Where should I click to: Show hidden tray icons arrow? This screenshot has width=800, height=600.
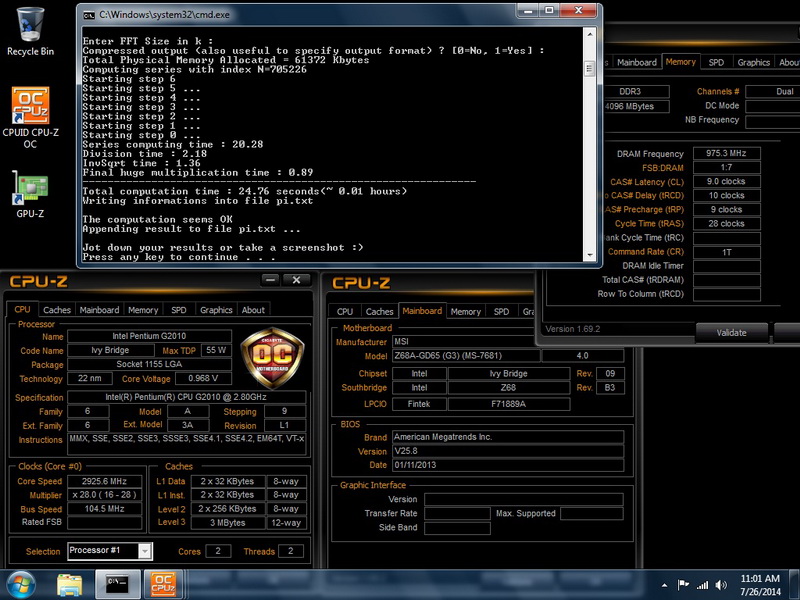(x=664, y=585)
